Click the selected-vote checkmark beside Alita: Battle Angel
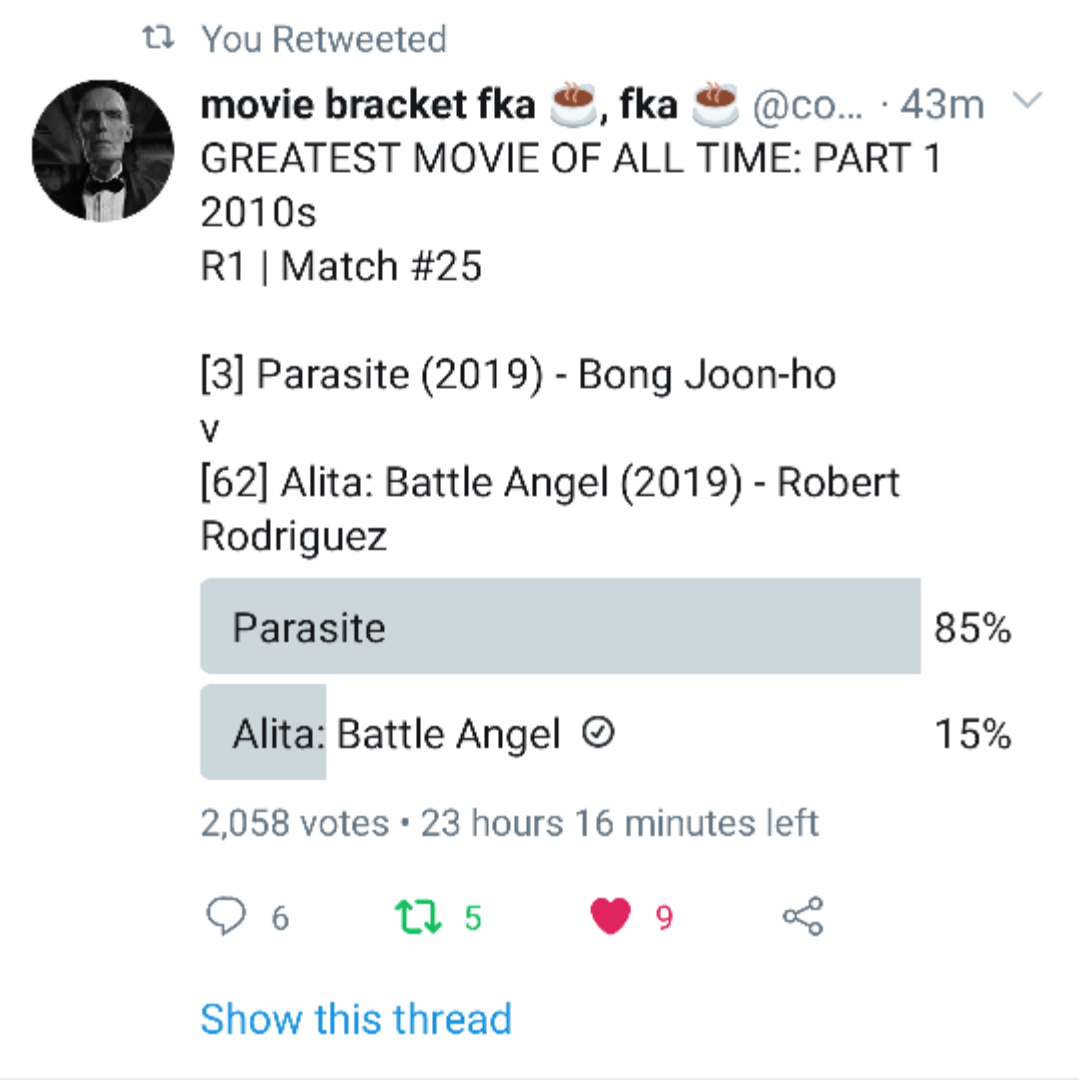The width and height of the screenshot is (1079, 1080). [x=598, y=734]
